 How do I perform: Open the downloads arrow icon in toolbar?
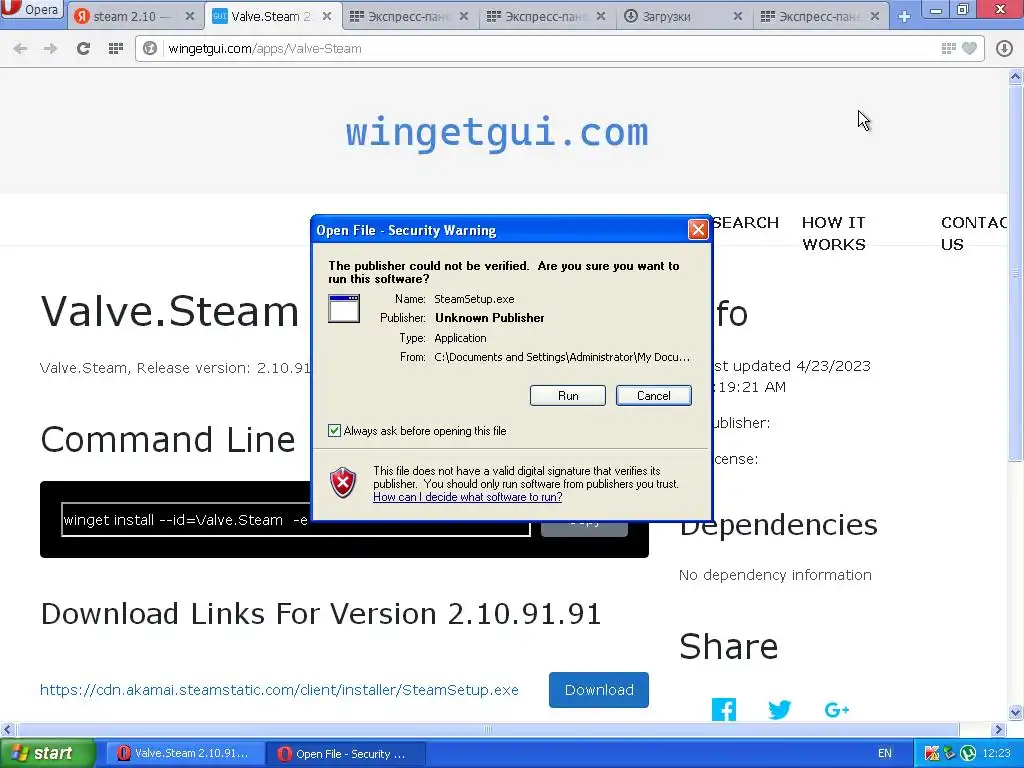click(x=1004, y=48)
